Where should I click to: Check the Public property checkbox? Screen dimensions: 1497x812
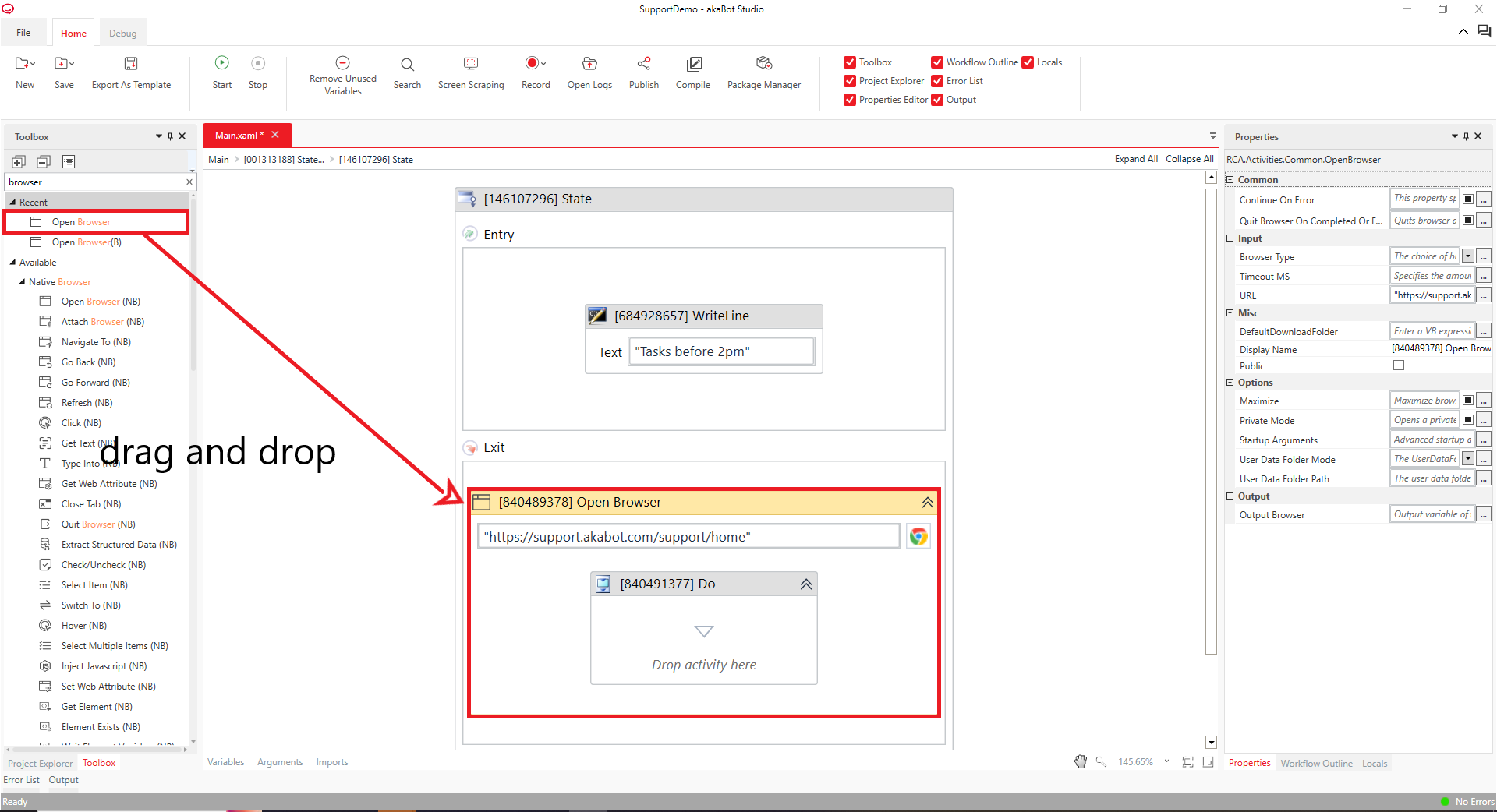pyautogui.click(x=1399, y=365)
